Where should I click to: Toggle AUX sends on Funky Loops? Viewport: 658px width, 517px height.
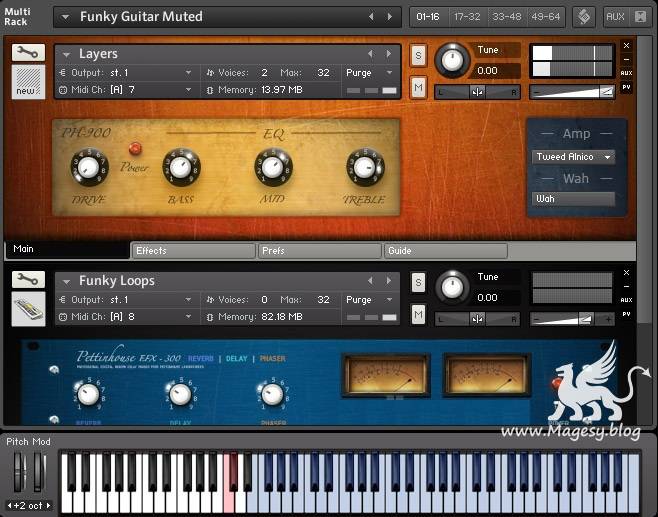[626, 300]
